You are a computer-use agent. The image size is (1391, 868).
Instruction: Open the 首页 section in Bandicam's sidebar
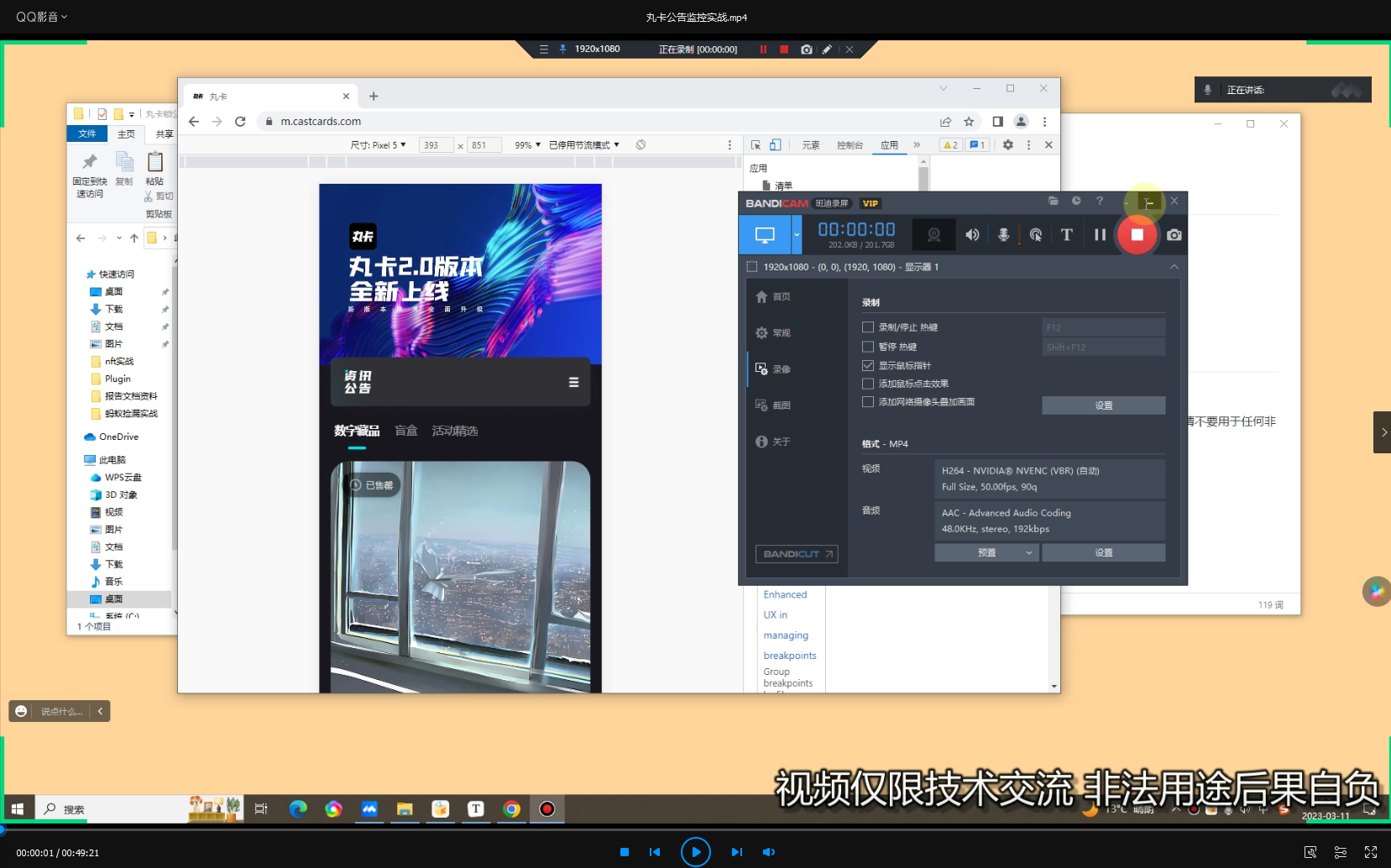point(773,297)
